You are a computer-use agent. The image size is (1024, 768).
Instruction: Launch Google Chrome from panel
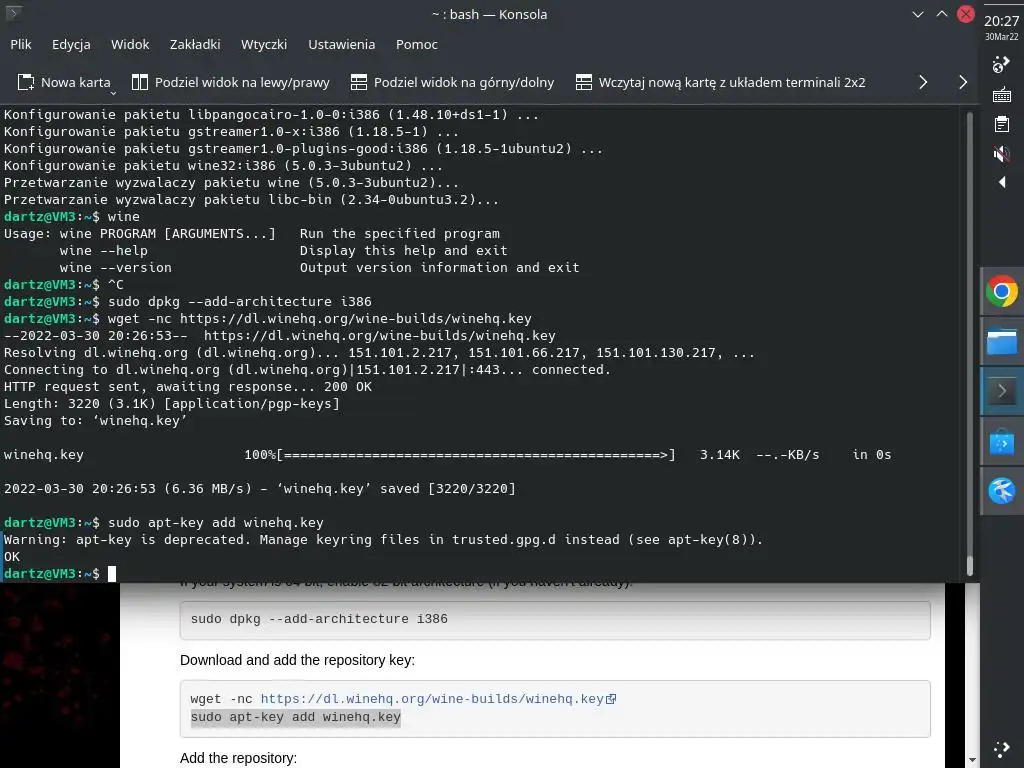point(1002,291)
